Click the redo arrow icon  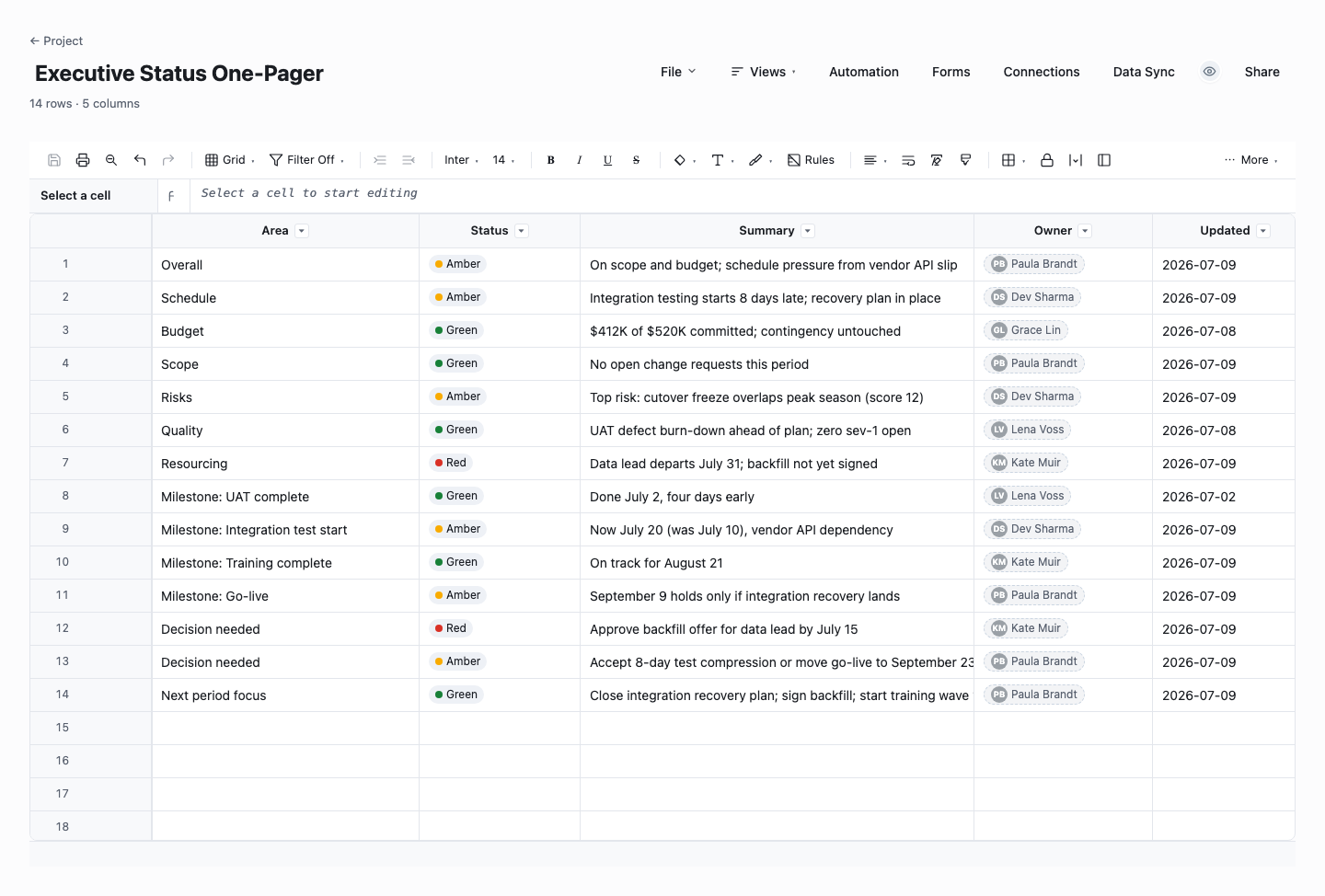(x=168, y=160)
